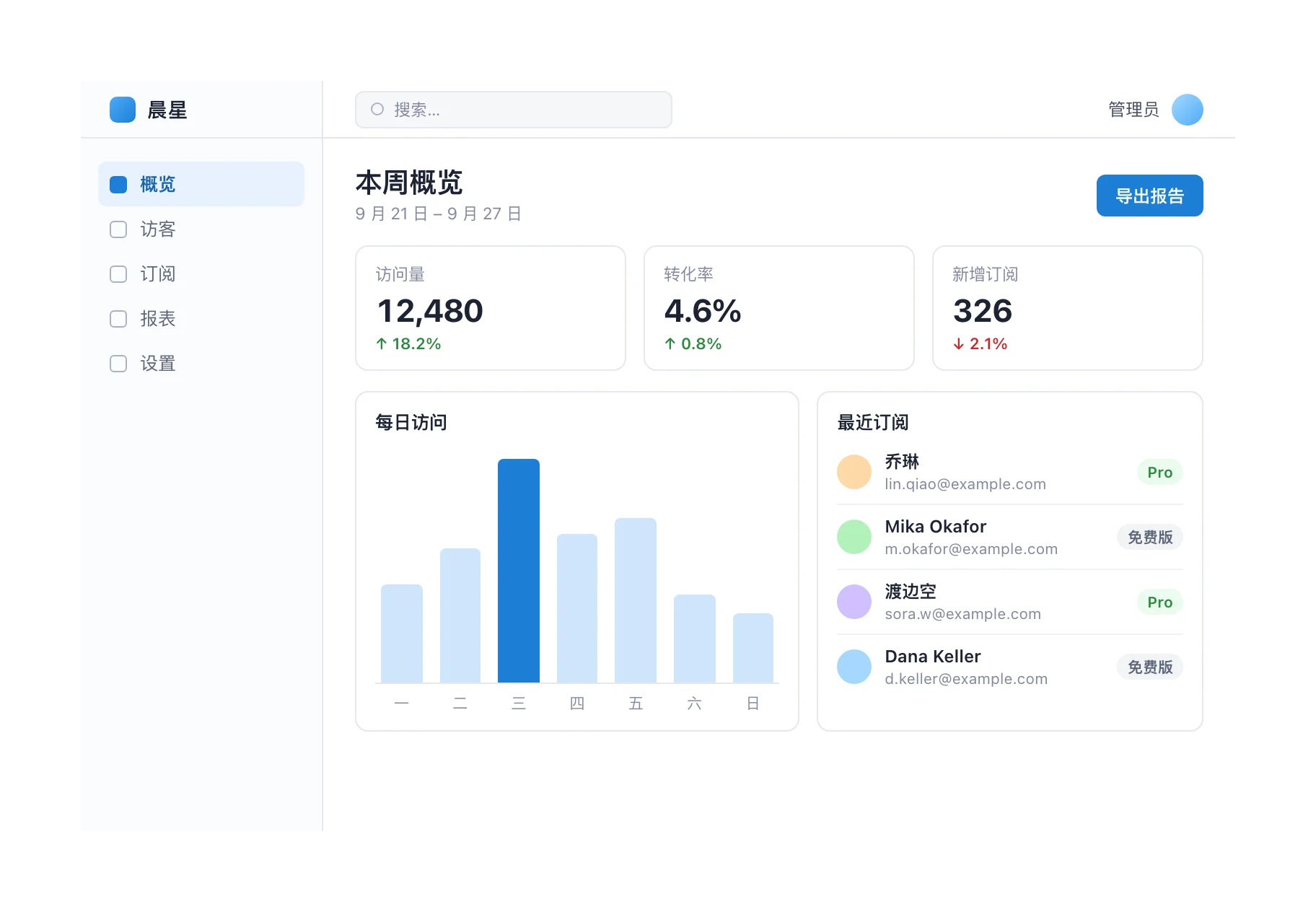Select the Thursday (四) bar in chart
The width and height of the screenshot is (1316, 912).
[577, 608]
